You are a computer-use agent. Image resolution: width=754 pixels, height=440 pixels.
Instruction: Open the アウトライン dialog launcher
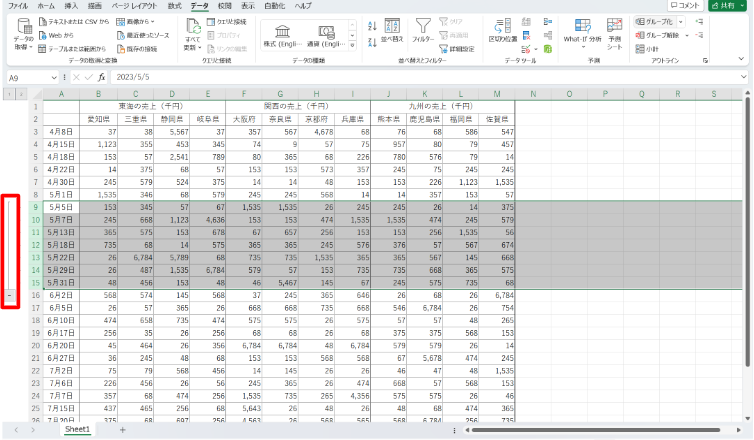coord(705,61)
